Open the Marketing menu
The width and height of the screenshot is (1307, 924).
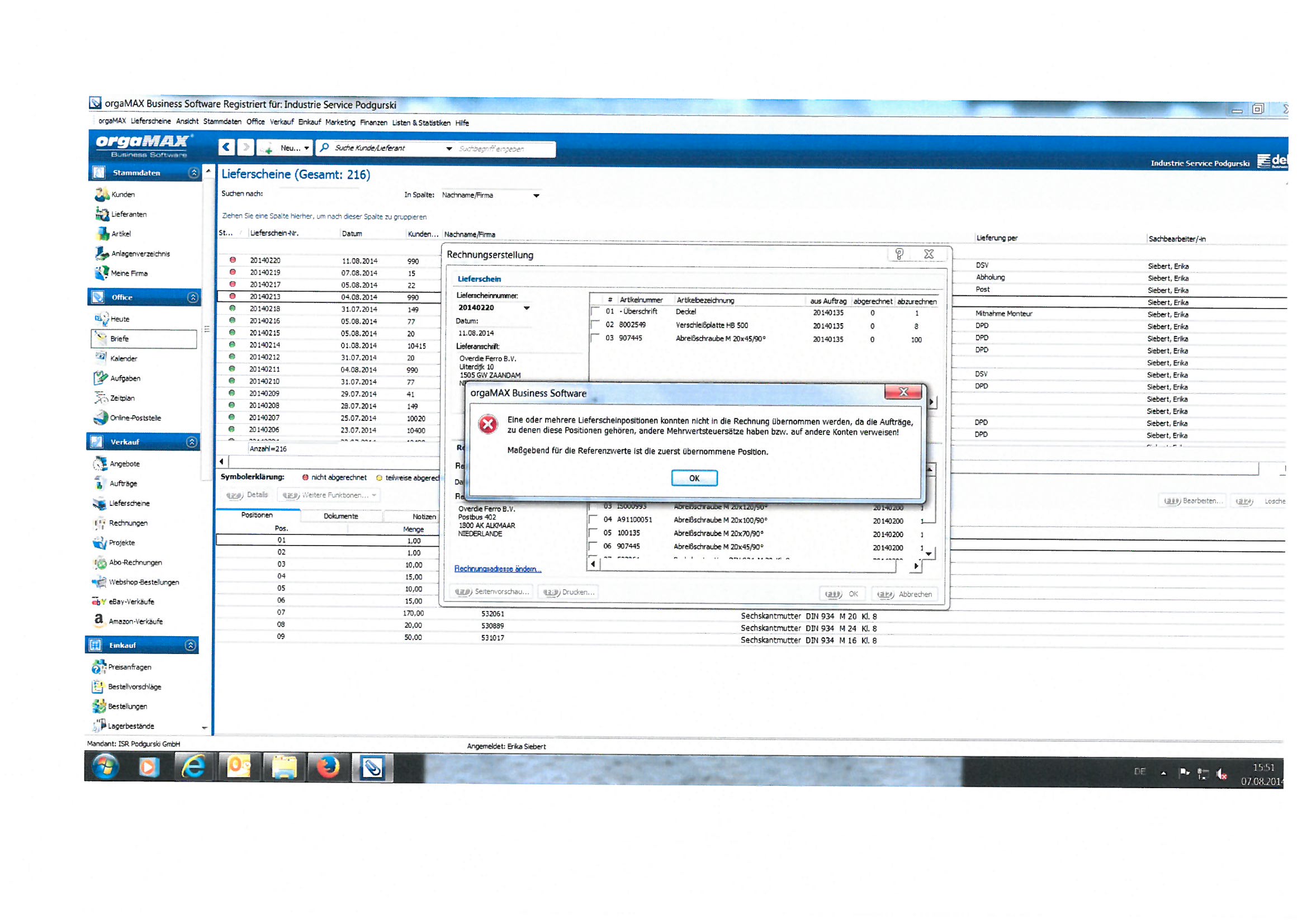tap(340, 122)
